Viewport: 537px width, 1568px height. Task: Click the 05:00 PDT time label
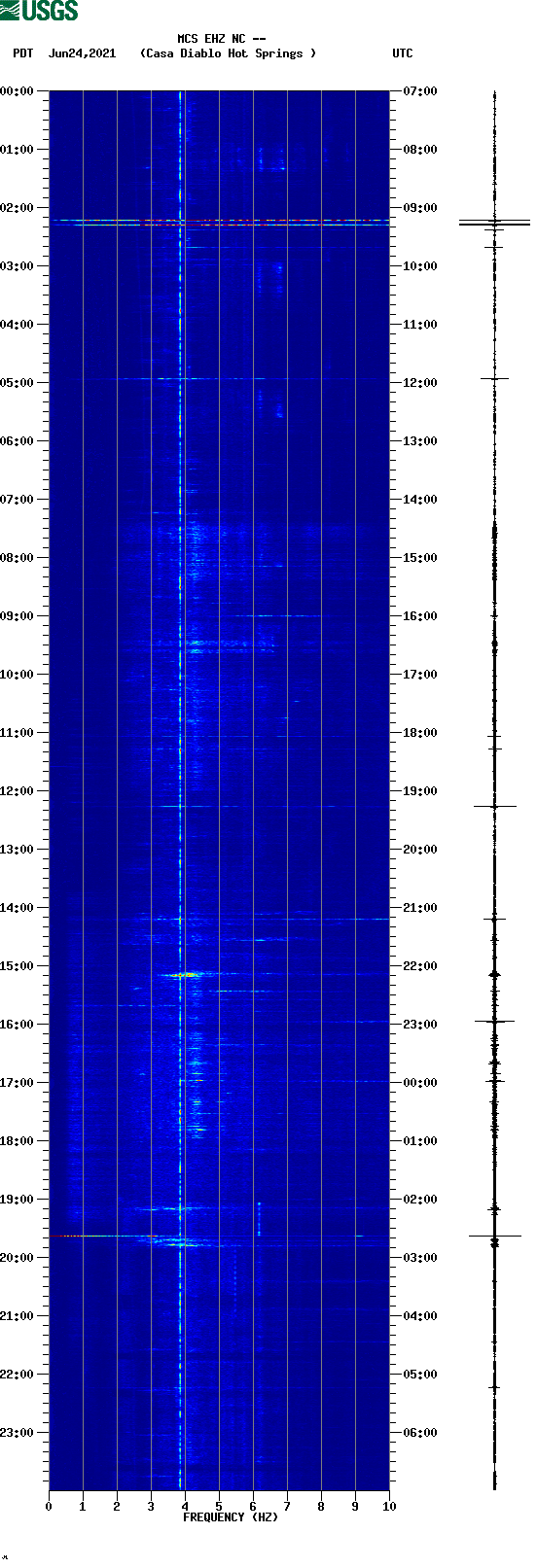point(18,383)
